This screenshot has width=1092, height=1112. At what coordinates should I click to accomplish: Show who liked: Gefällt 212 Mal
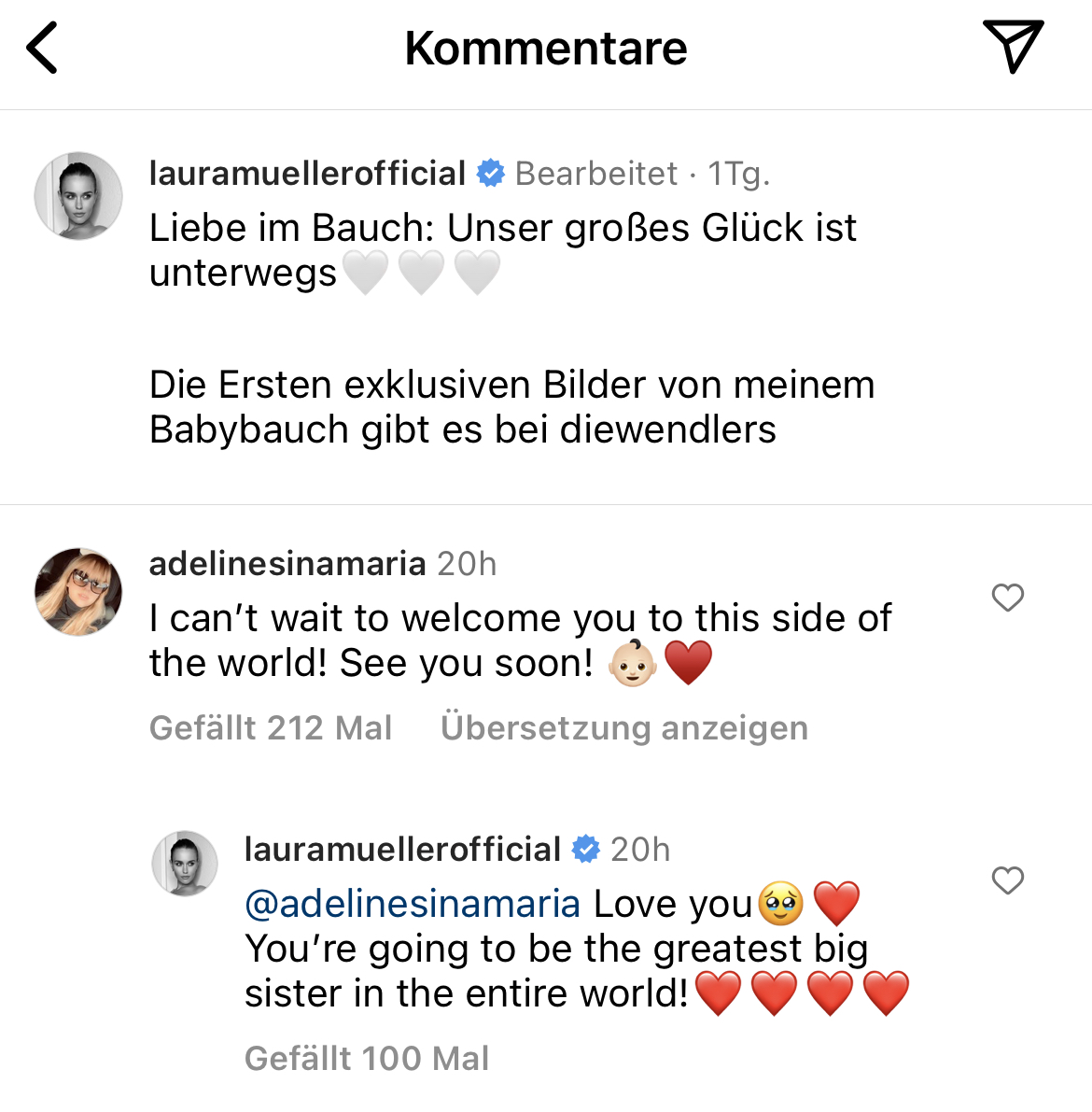271,728
